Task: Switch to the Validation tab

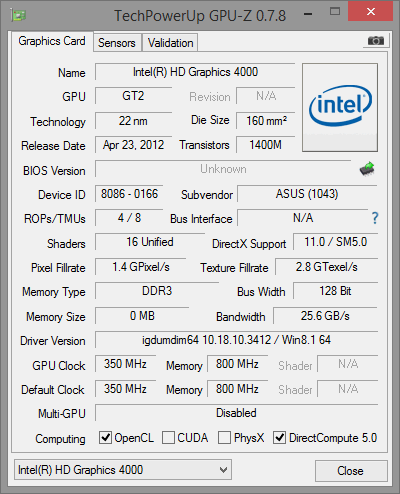Action: click(170, 42)
